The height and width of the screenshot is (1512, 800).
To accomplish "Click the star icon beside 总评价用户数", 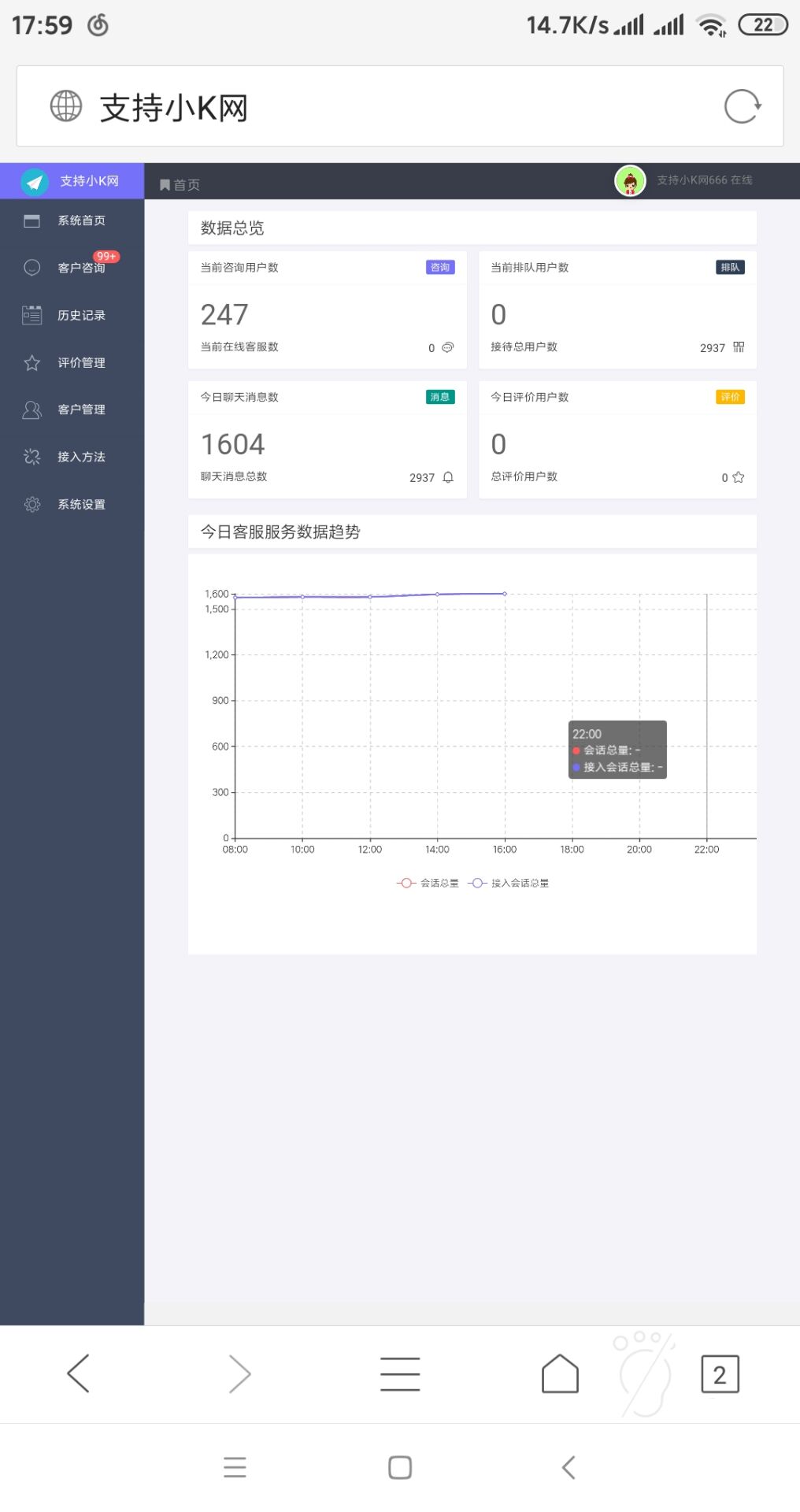I will tap(739, 477).
